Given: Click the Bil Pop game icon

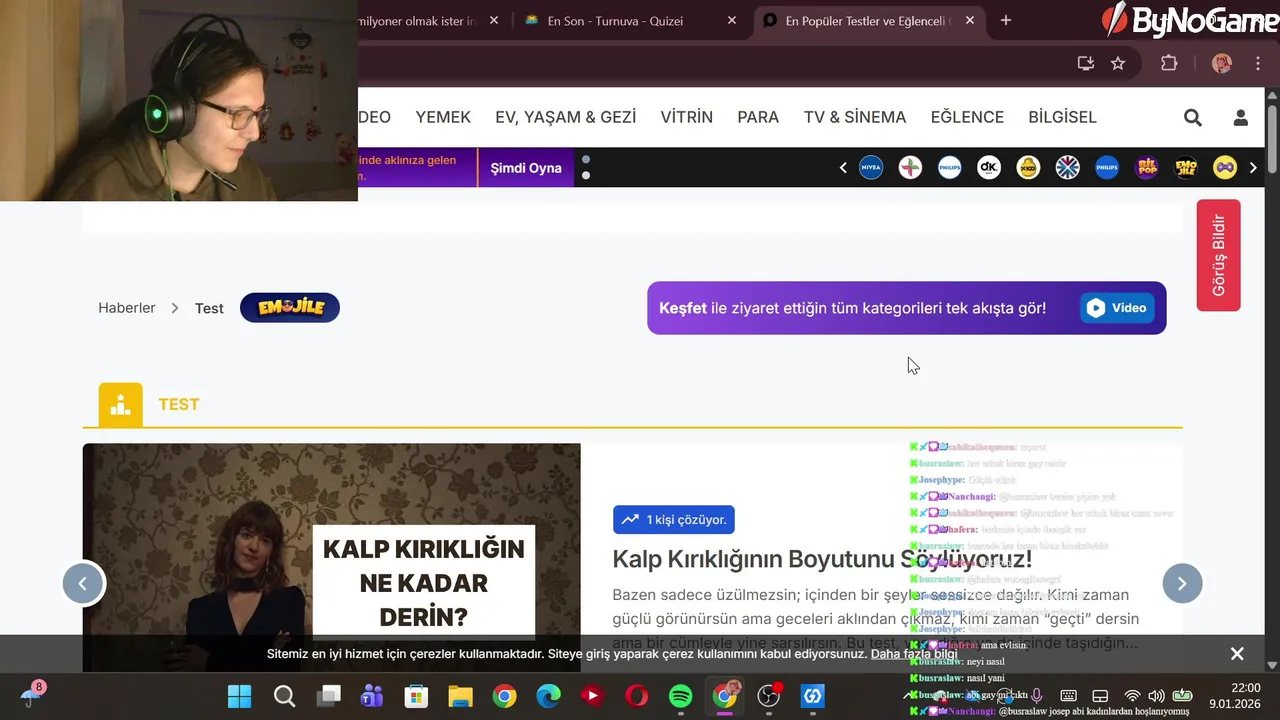Looking at the screenshot, I should (x=1147, y=168).
